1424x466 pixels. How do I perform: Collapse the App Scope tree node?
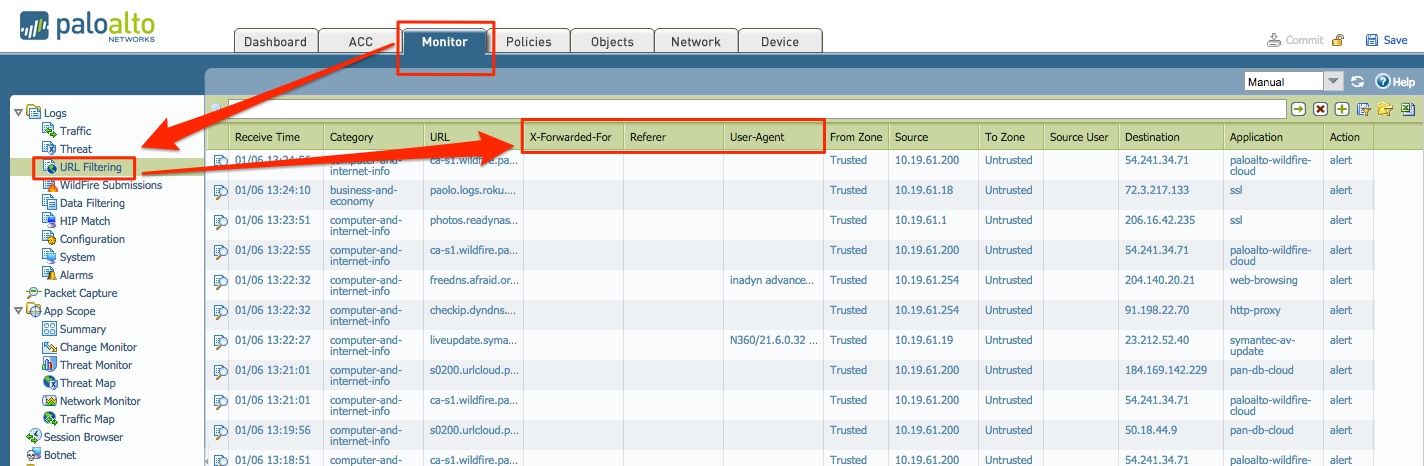pos(18,311)
